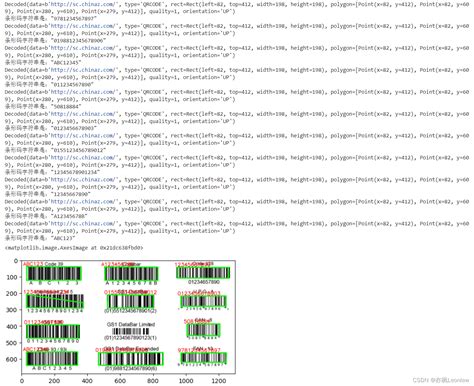The image size is (474, 386).
Task: Open sc.chinaz.com link above "ABC123" line
Action: click(82, 224)
